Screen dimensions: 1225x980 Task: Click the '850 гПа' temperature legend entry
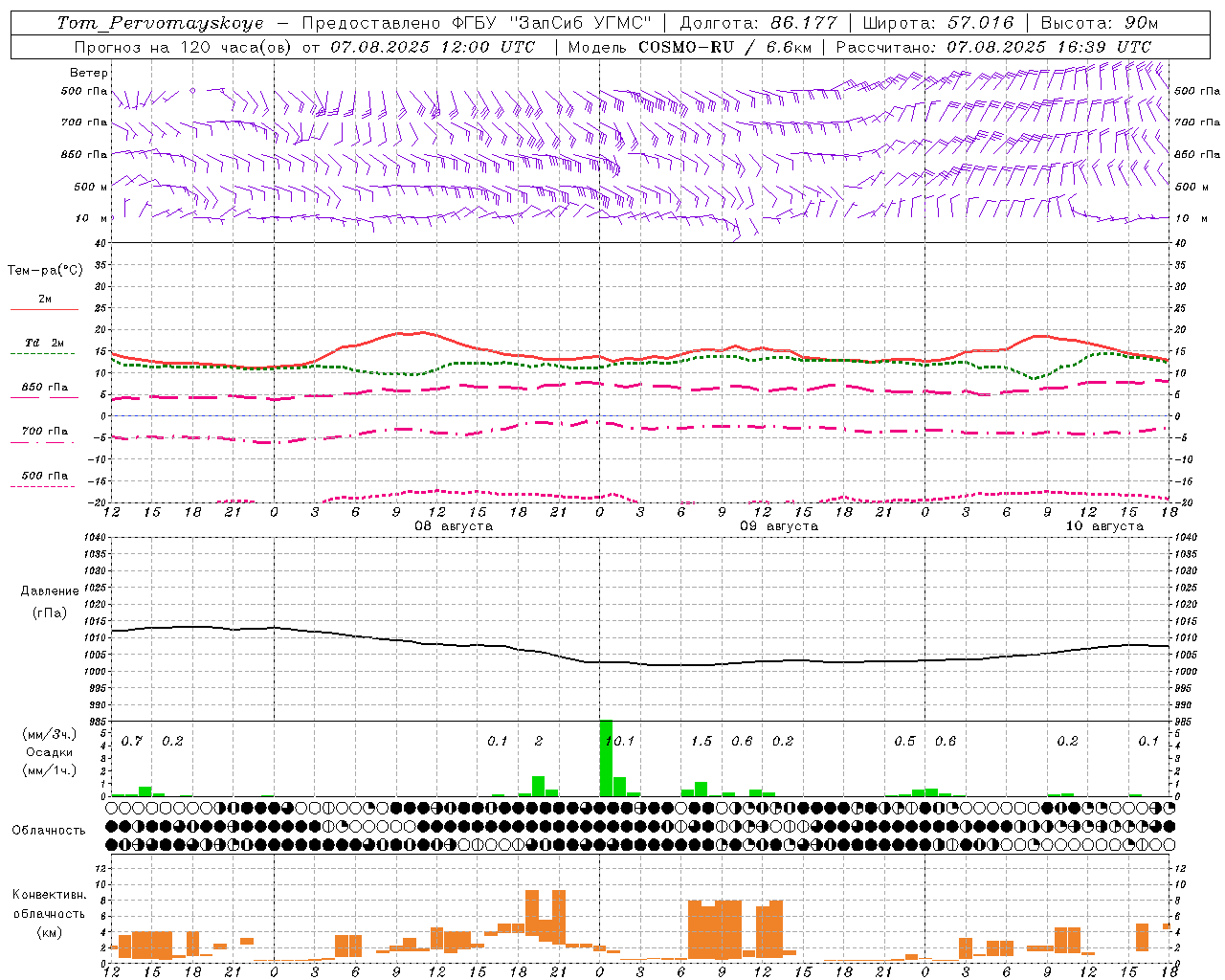(45, 388)
